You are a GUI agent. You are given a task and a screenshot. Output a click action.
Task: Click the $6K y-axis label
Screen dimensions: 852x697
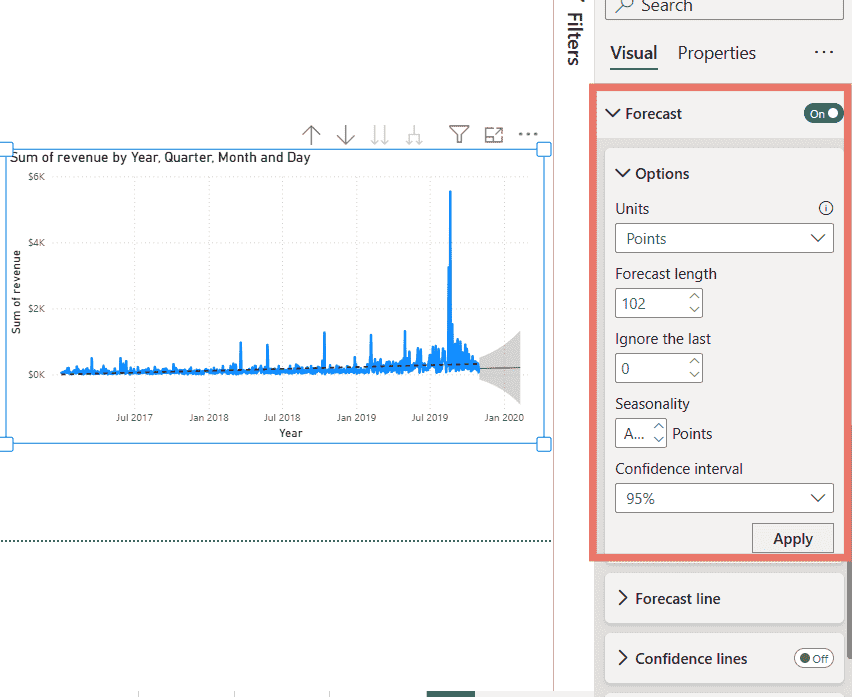36,177
